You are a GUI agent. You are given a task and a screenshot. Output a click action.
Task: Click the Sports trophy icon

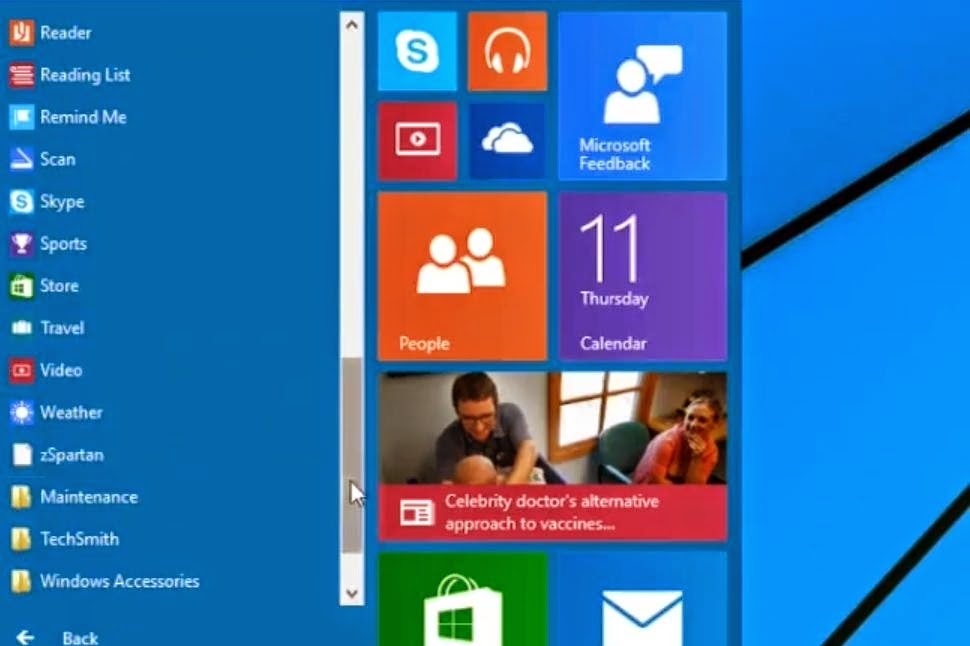coord(21,244)
